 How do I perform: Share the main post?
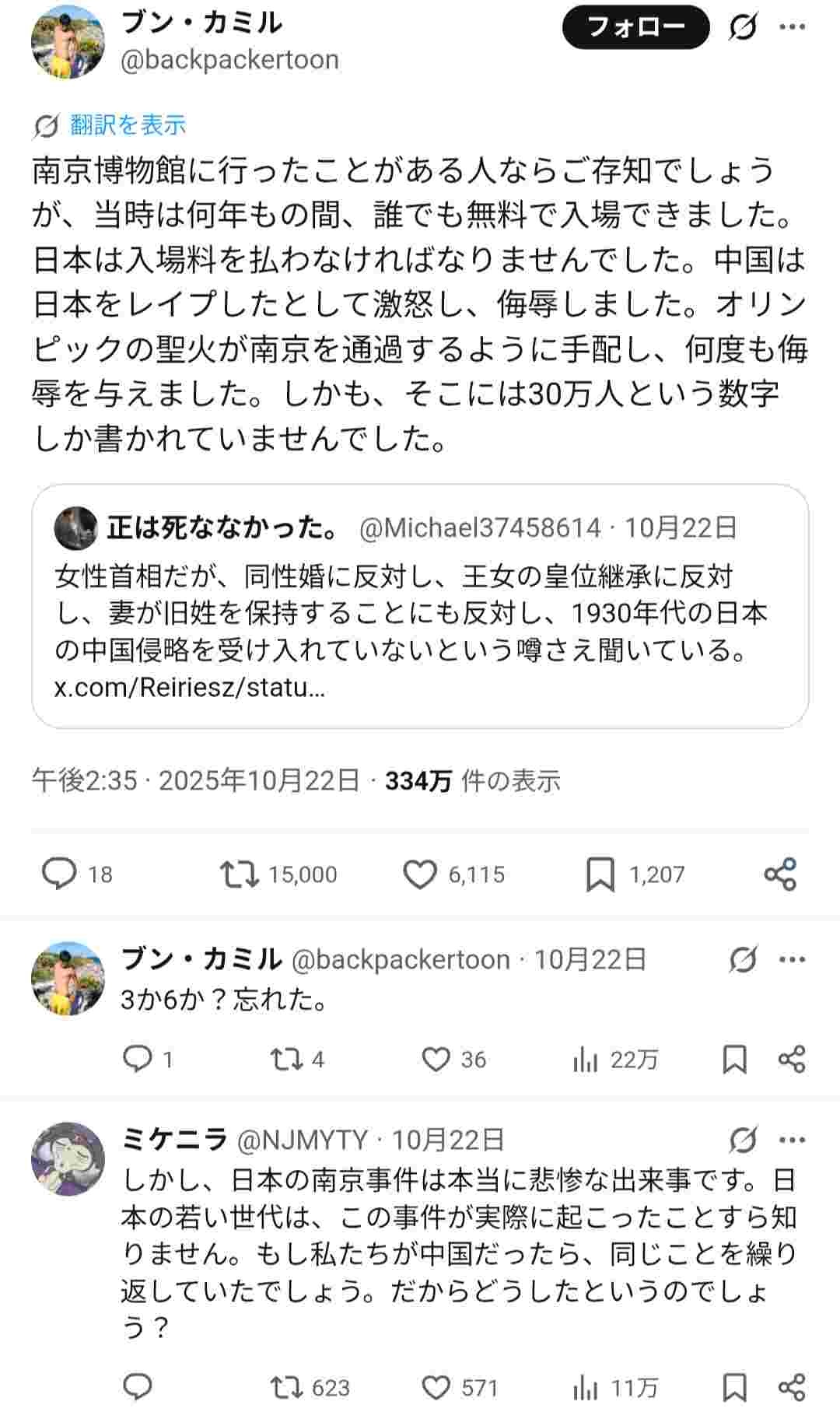click(780, 874)
